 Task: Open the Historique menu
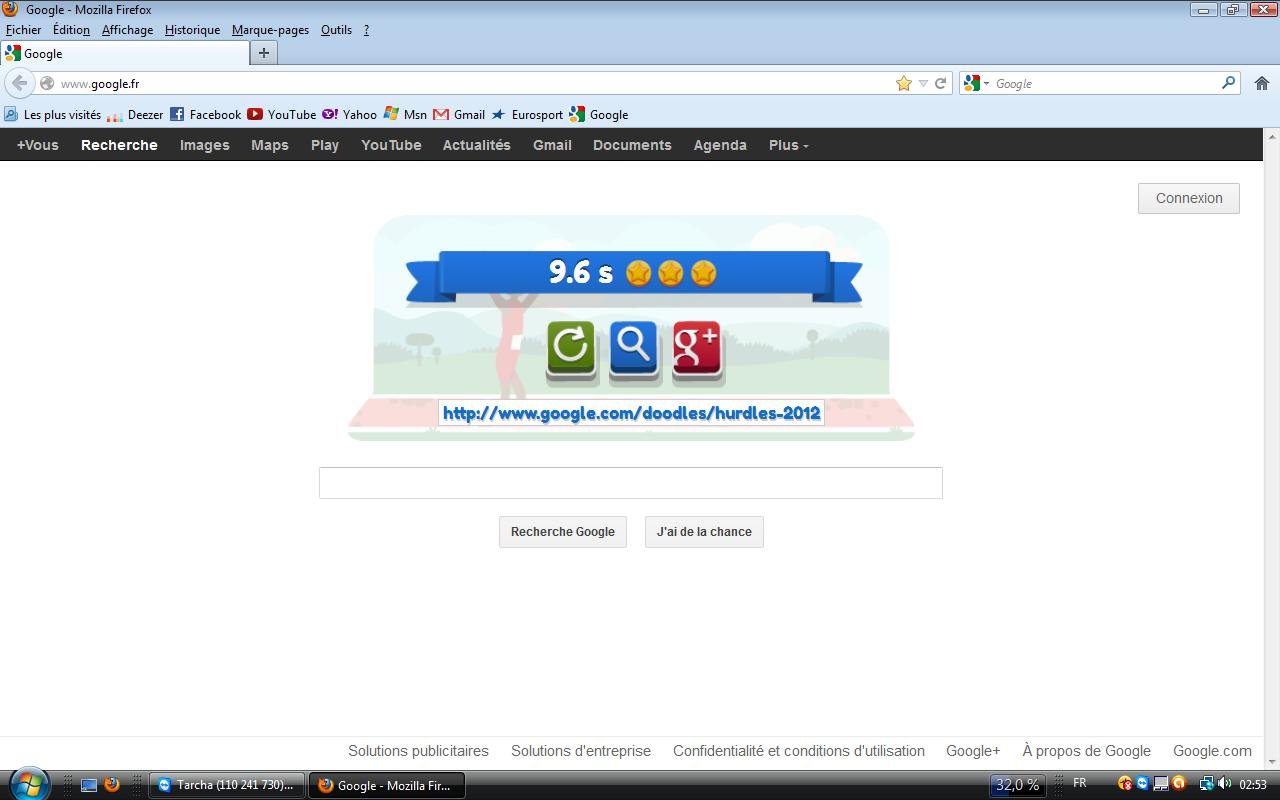tap(192, 30)
